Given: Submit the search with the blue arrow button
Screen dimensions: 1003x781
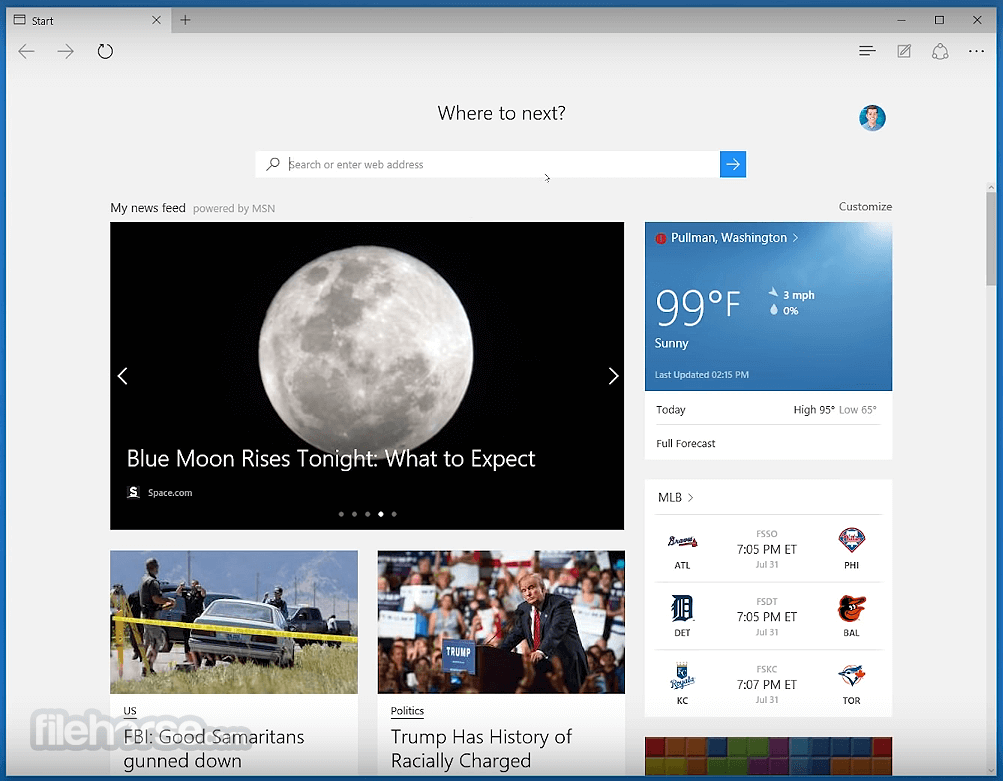Looking at the screenshot, I should [x=732, y=164].
